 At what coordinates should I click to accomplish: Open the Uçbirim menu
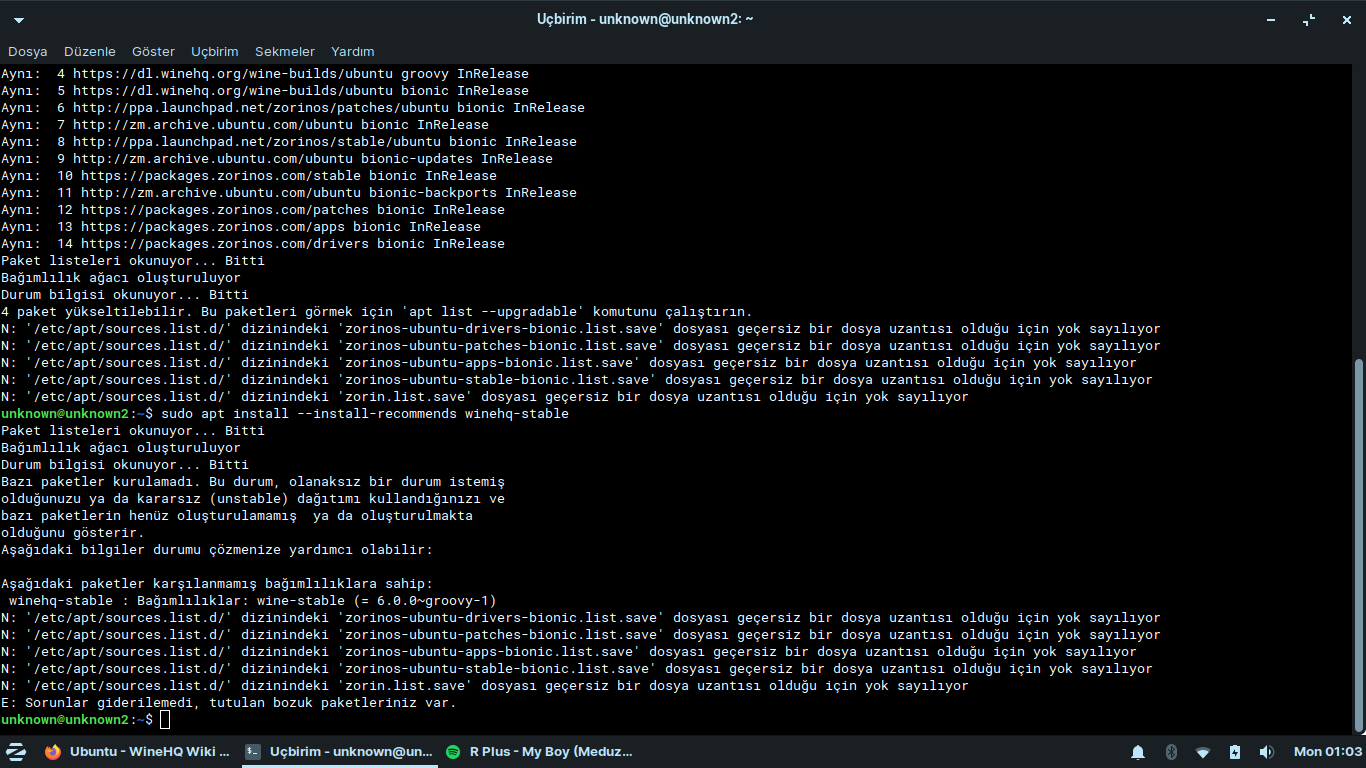pos(215,51)
